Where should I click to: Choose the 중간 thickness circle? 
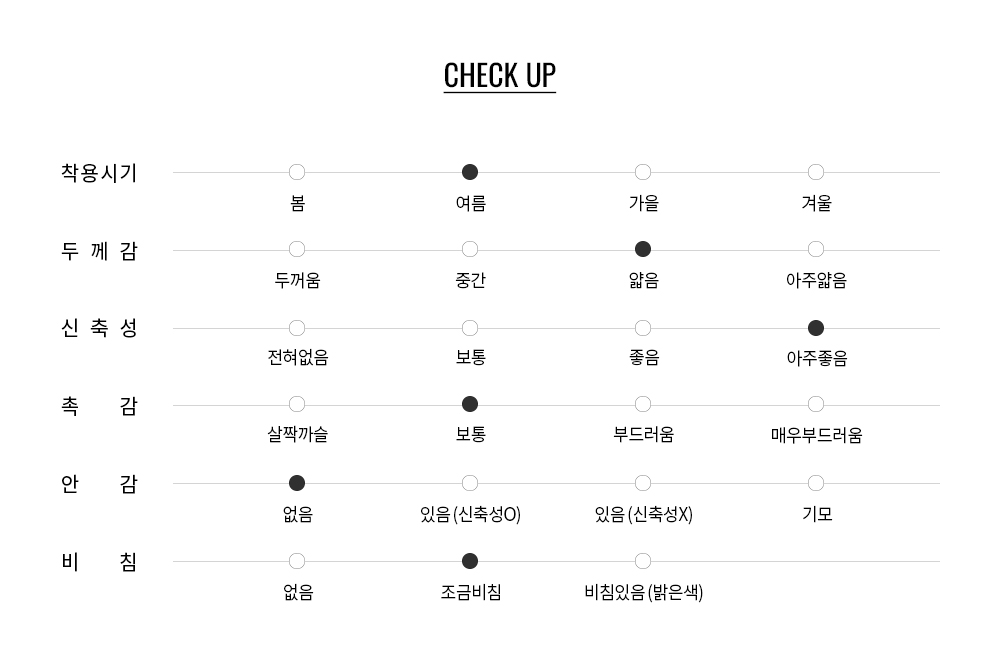[469, 249]
